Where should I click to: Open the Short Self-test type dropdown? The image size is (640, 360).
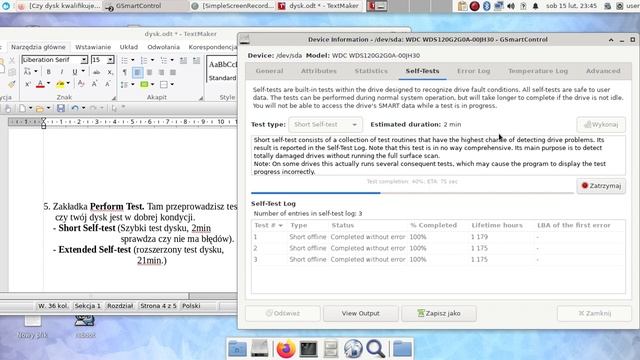325,124
